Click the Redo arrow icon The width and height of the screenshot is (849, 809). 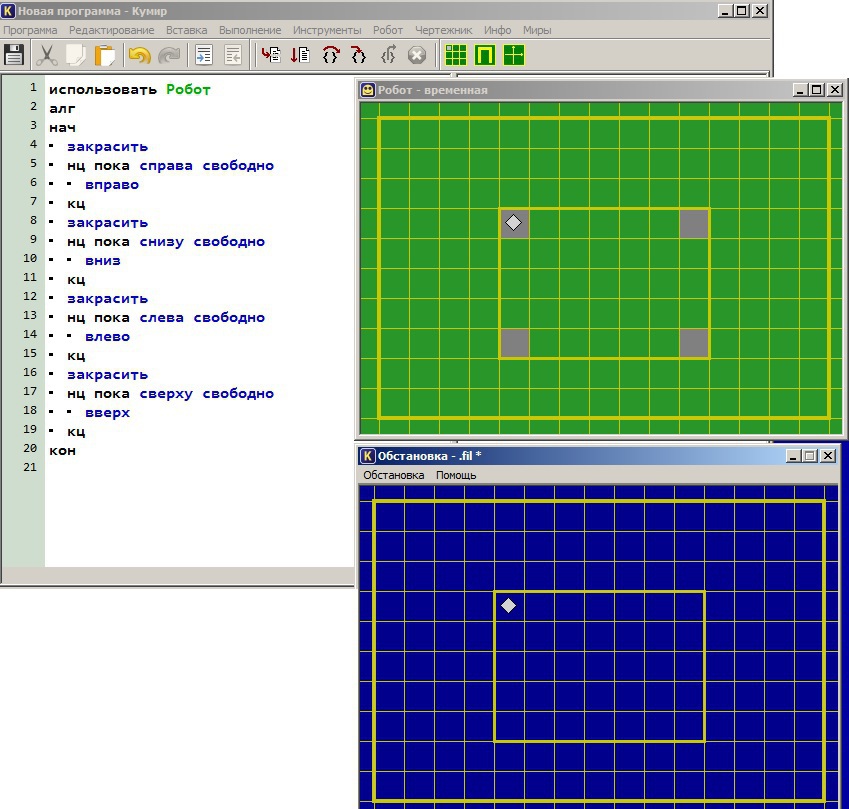click(169, 55)
